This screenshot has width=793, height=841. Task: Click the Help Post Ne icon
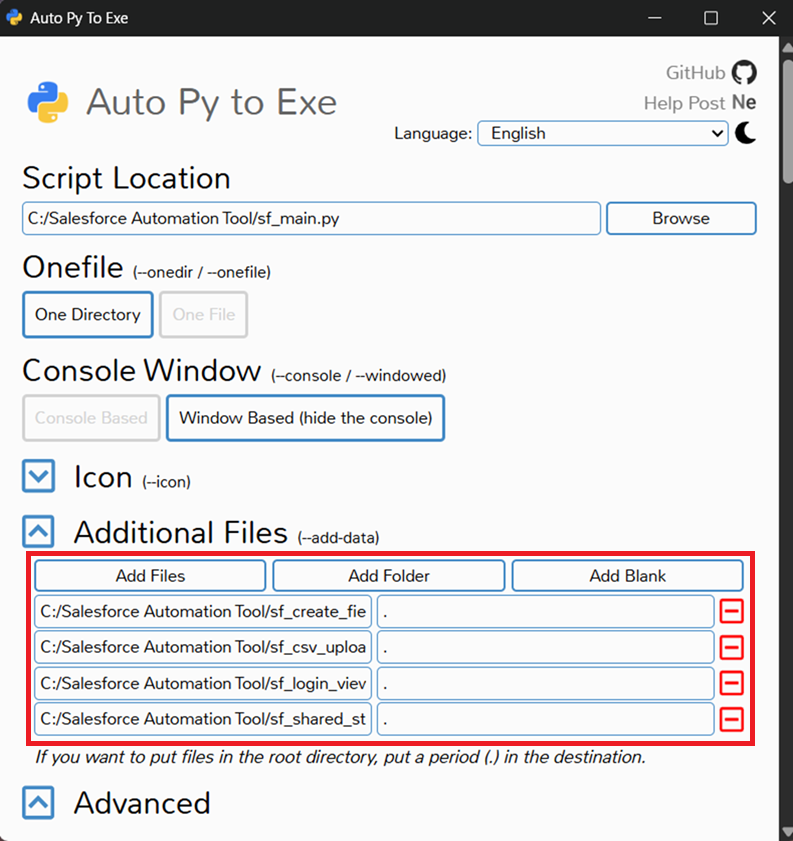click(744, 103)
